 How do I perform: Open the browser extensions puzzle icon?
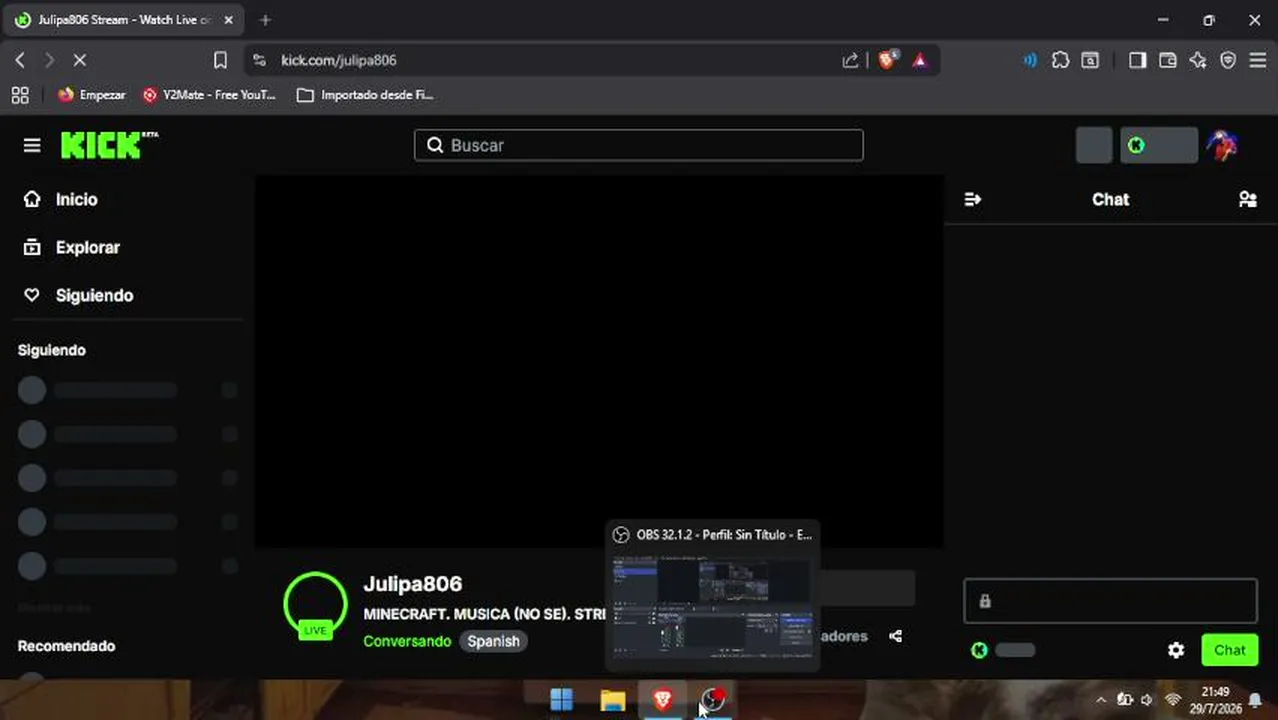pos(1061,60)
